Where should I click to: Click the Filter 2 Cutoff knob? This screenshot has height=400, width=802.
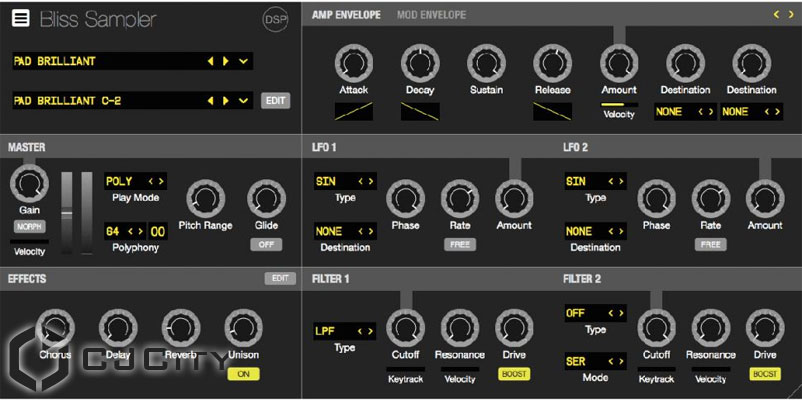click(x=657, y=328)
